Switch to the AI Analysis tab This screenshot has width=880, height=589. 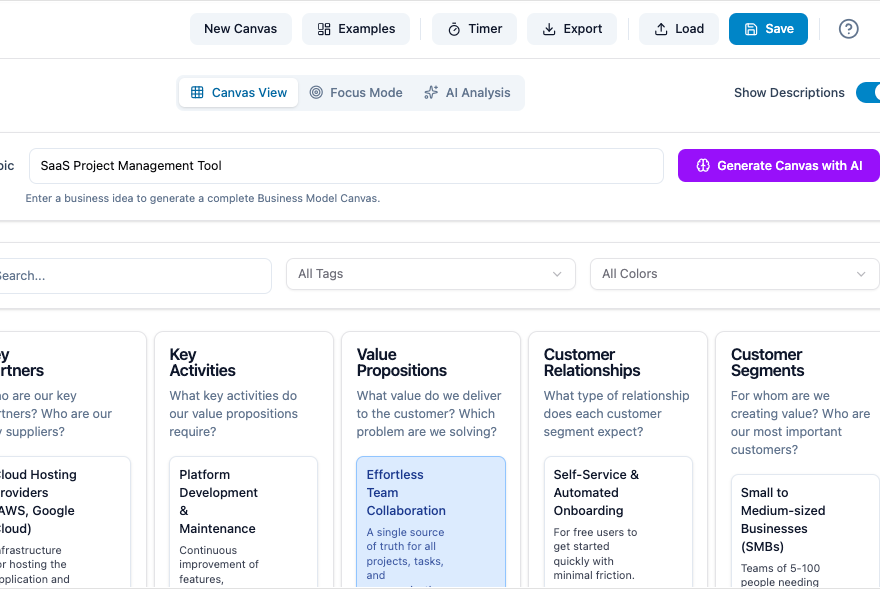467,92
